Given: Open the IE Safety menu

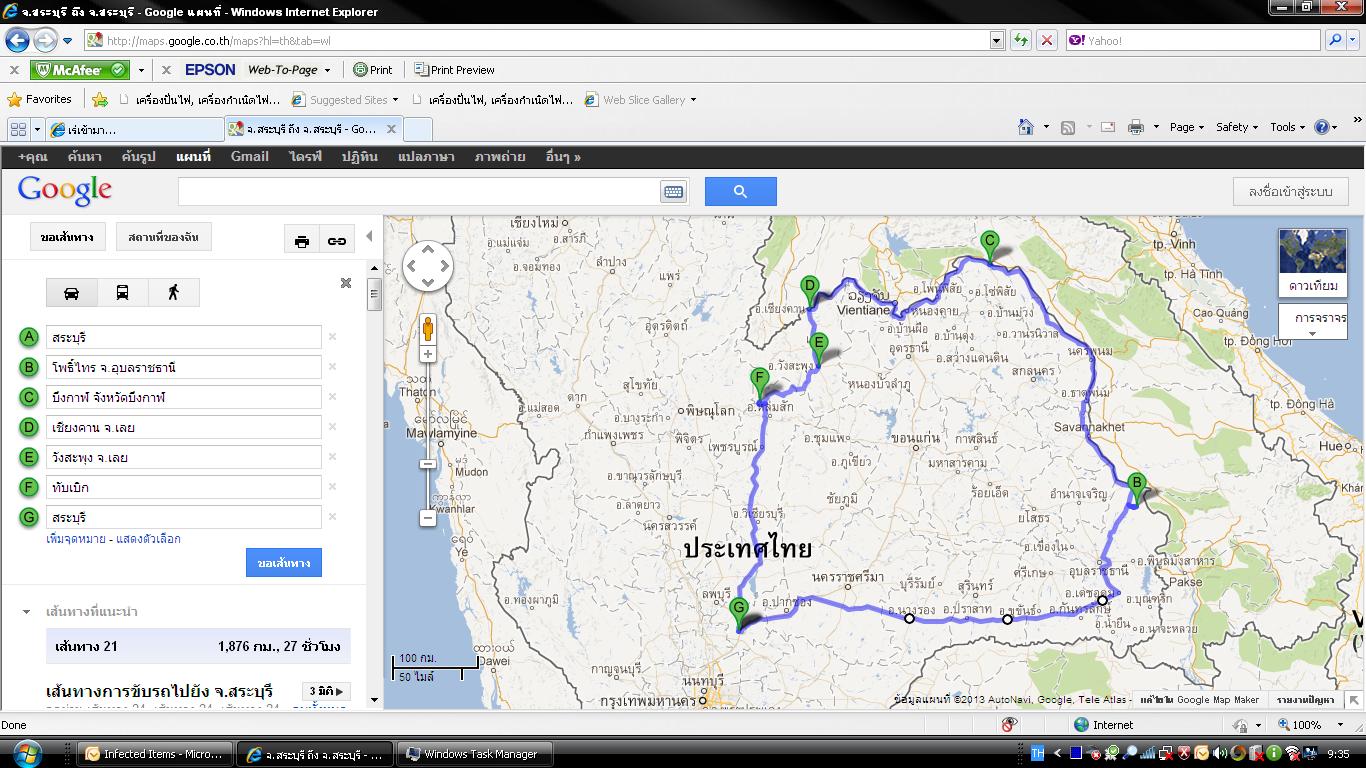Looking at the screenshot, I should 1236,127.
